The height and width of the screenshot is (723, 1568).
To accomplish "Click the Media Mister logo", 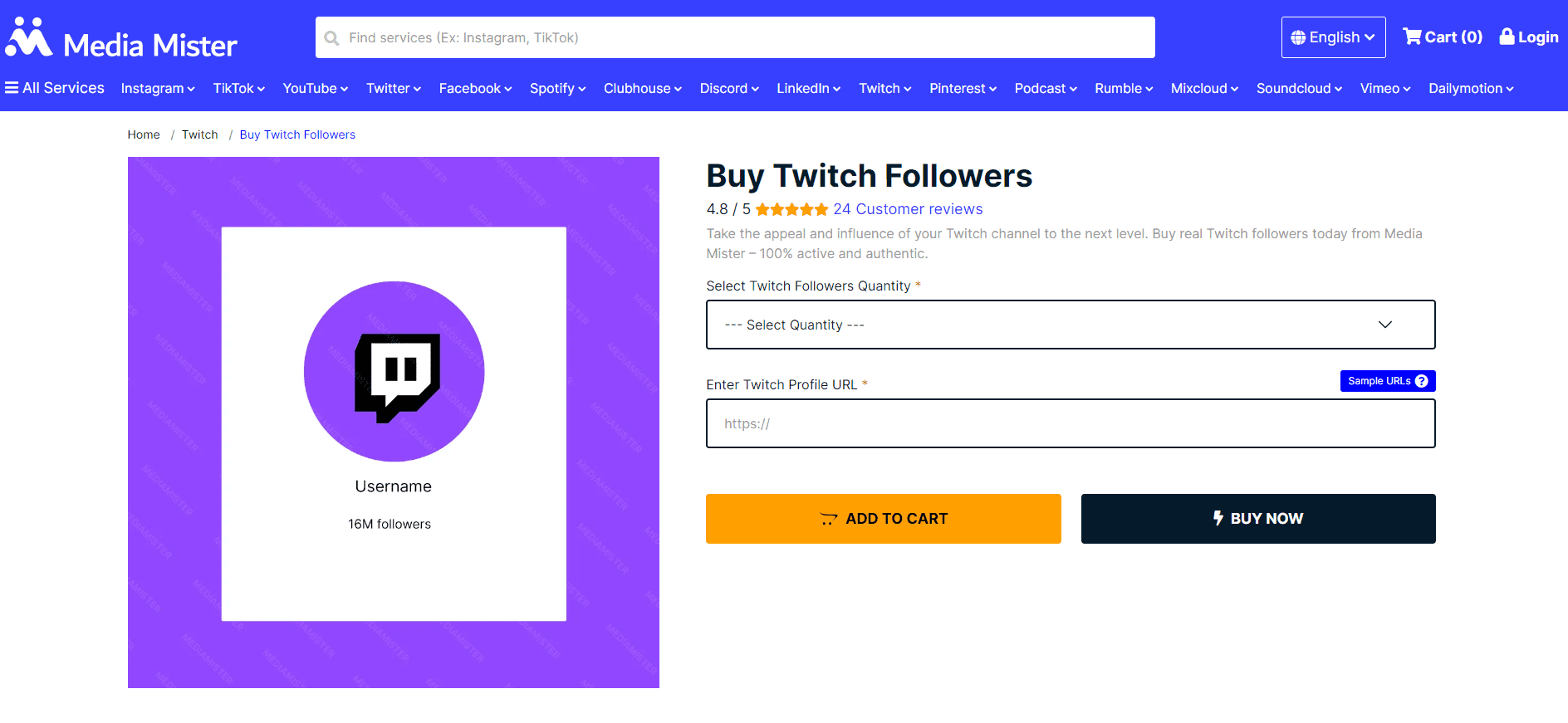I will point(121,38).
